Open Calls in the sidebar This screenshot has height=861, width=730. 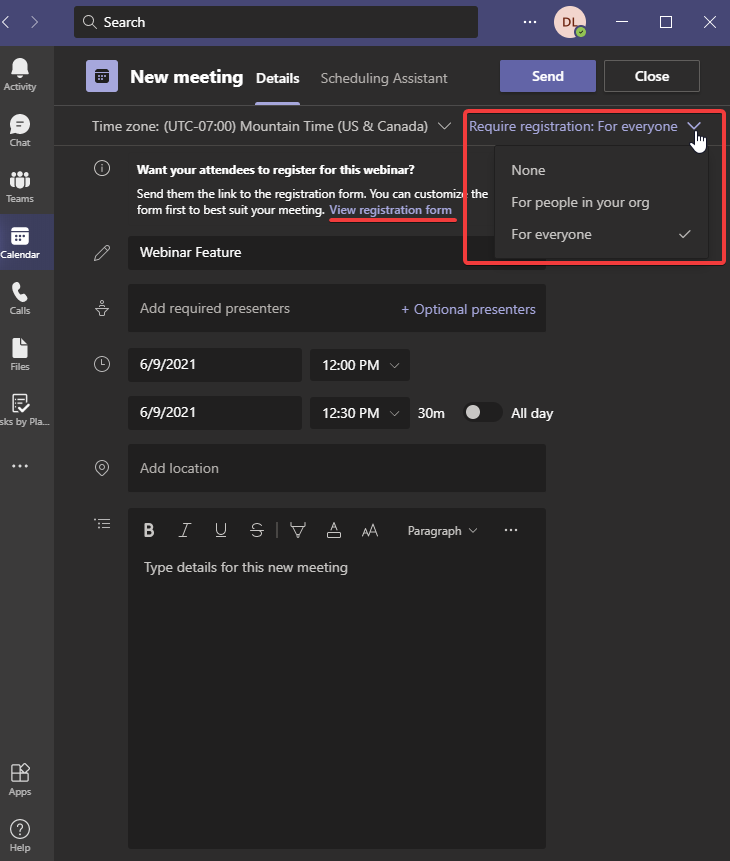pos(20,298)
